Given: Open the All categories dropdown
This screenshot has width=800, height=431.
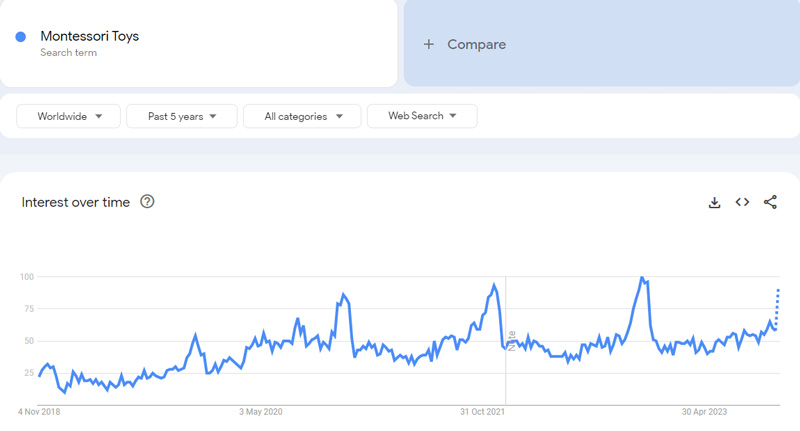Looking at the screenshot, I should tap(302, 116).
